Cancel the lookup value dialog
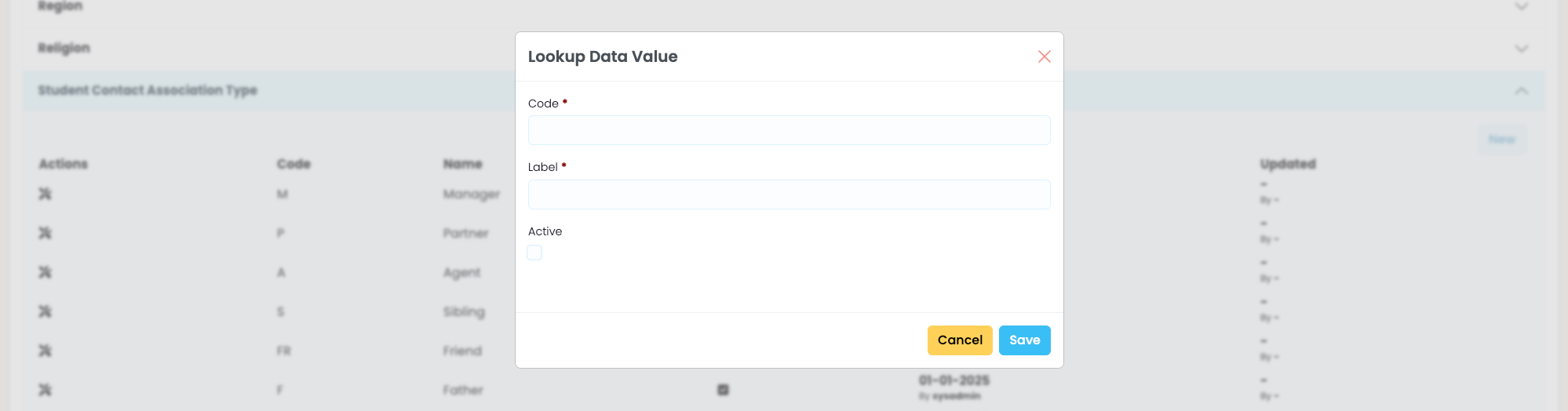The height and width of the screenshot is (411, 1568). click(960, 340)
